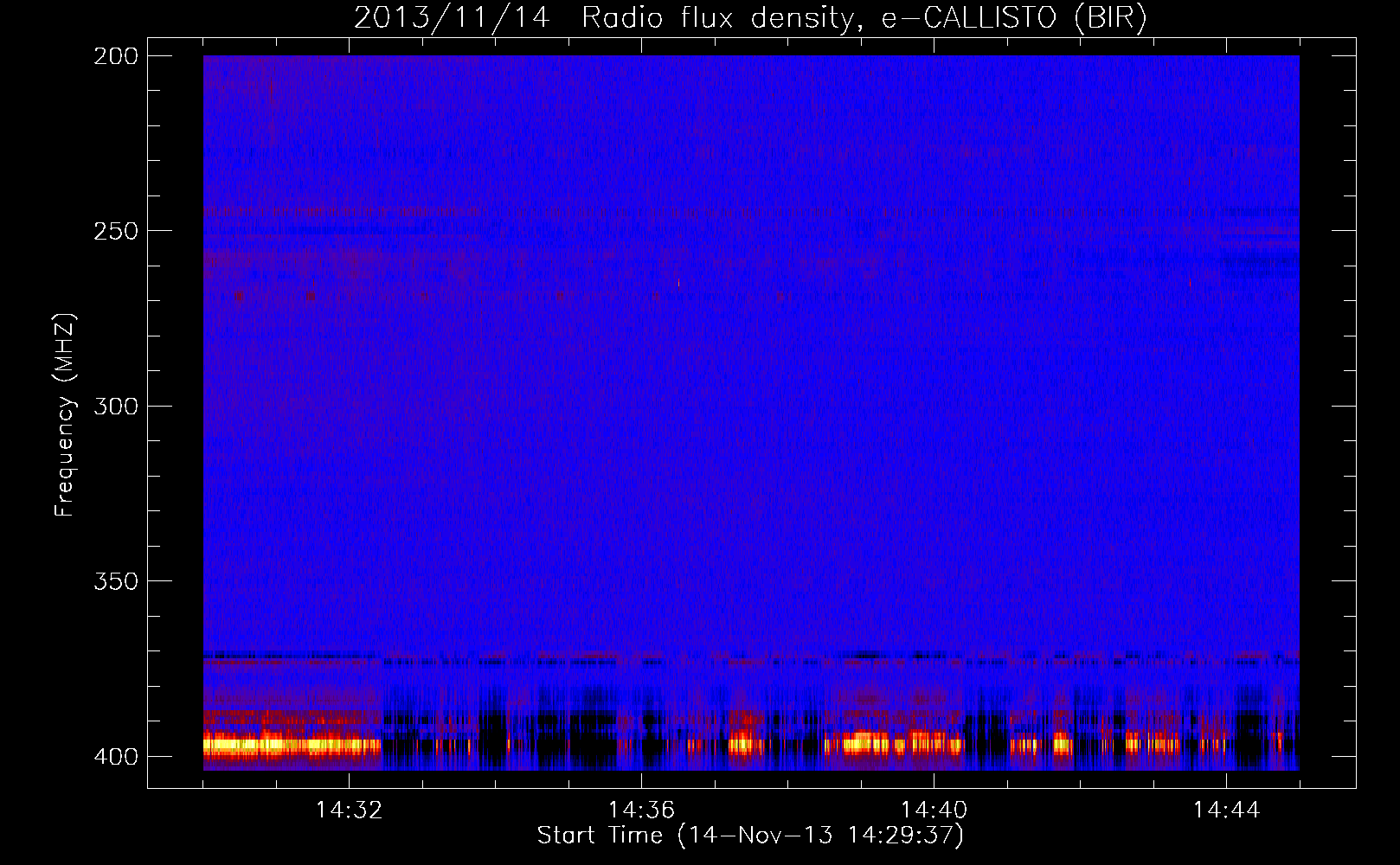Click the plot title 'Radio flux density, e-CALLISTO (BIR)'
This screenshot has width=1400, height=865.
click(x=864, y=17)
